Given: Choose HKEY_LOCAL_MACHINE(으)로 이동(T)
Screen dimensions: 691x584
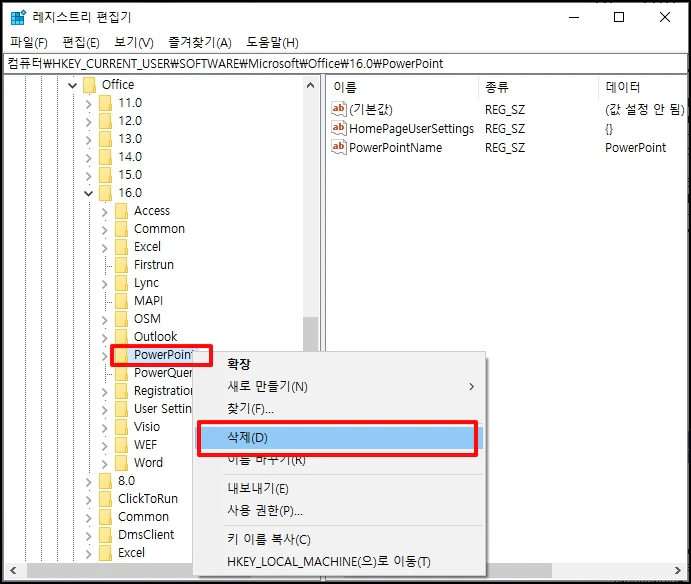Looking at the screenshot, I should pyautogui.click(x=339, y=562).
